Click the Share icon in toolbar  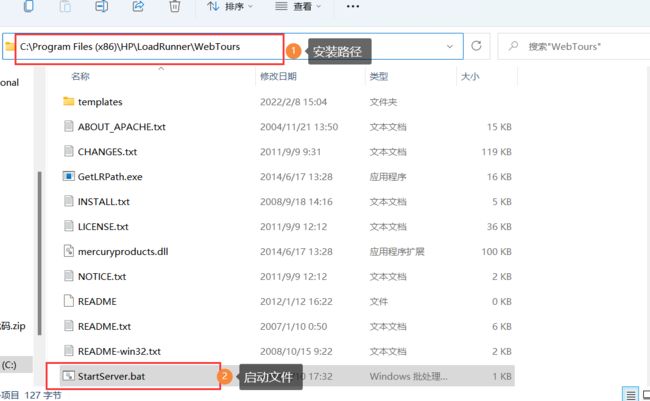pyautogui.click(x=138, y=6)
